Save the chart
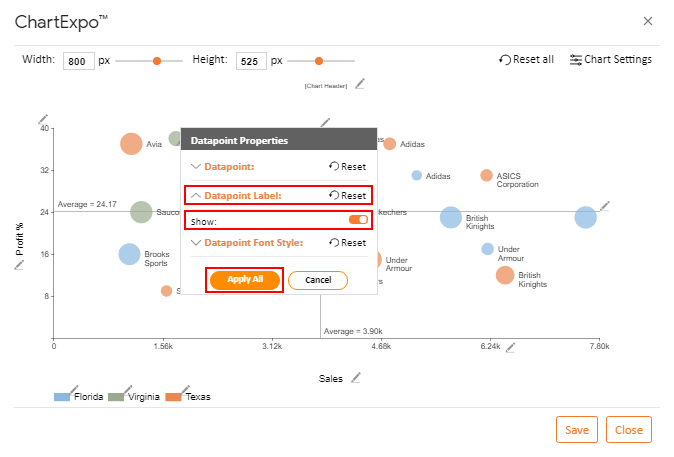The height and width of the screenshot is (457, 674). [576, 429]
